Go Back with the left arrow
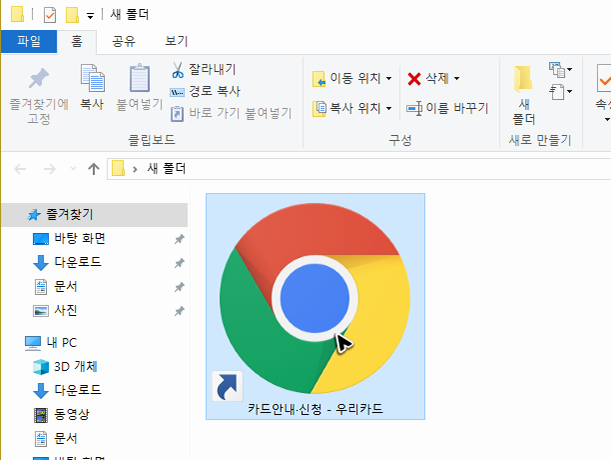This screenshot has width=611, height=460. coord(20,169)
